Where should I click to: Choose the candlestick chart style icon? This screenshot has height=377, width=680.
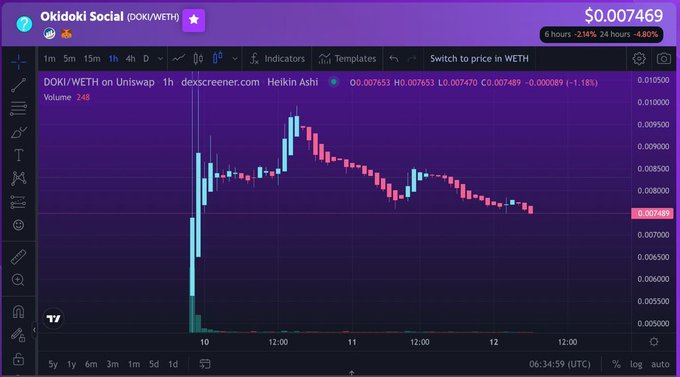(x=198, y=59)
